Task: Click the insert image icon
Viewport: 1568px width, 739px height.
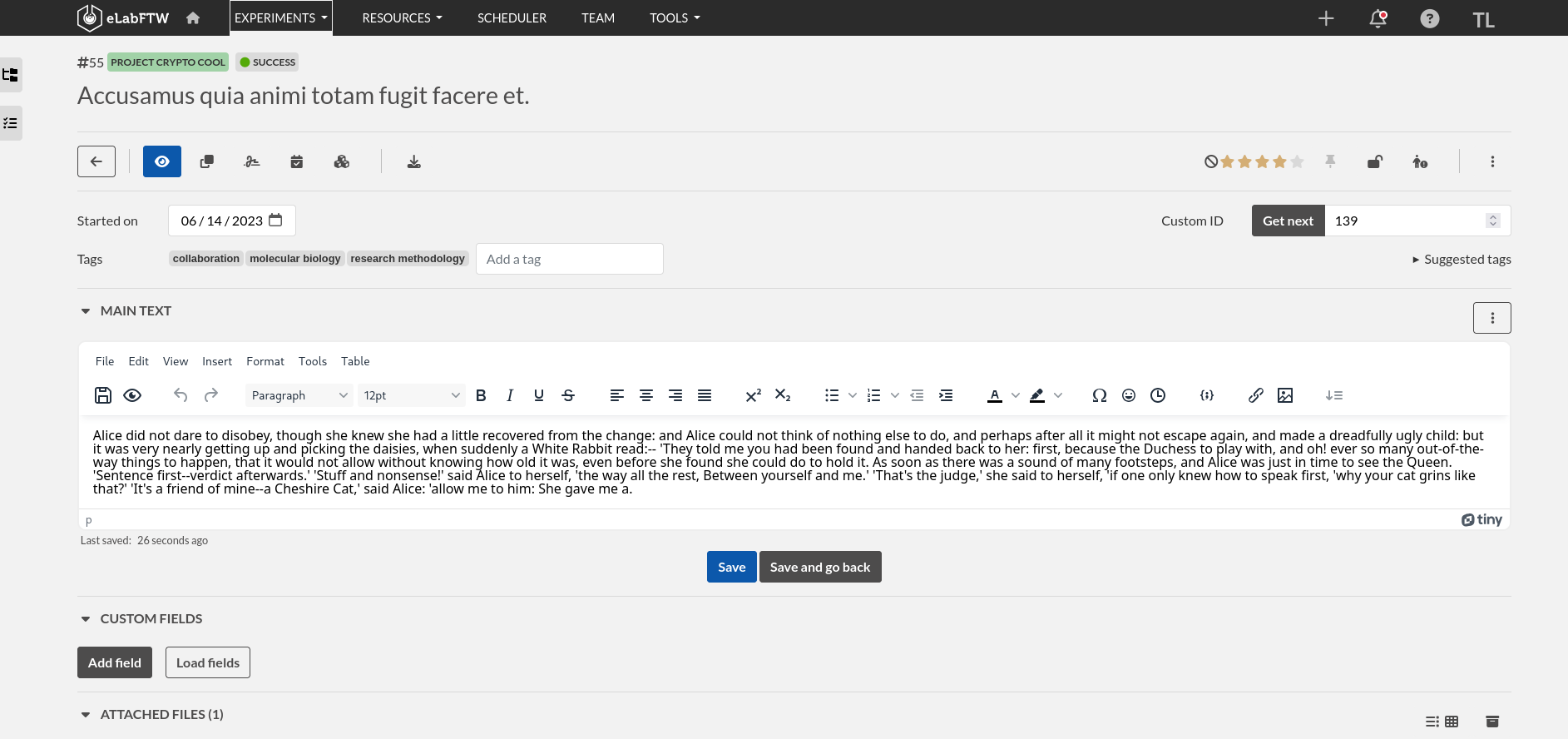Action: [x=1285, y=395]
